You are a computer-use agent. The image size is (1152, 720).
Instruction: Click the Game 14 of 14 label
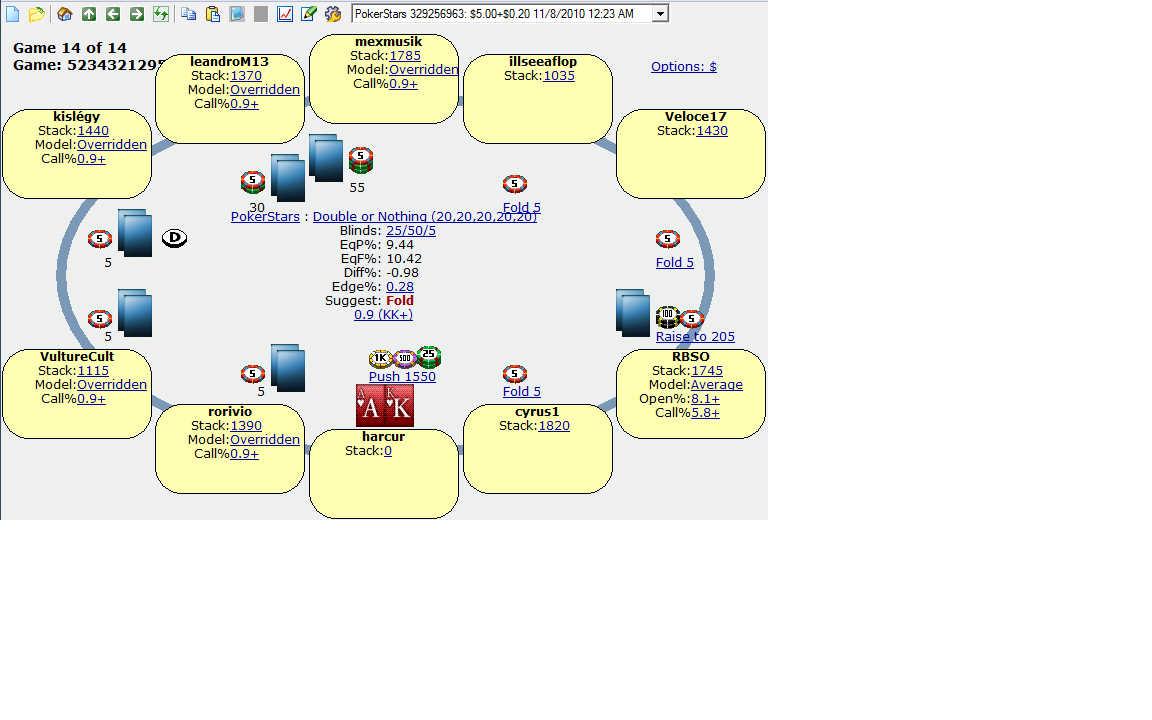[x=70, y=48]
